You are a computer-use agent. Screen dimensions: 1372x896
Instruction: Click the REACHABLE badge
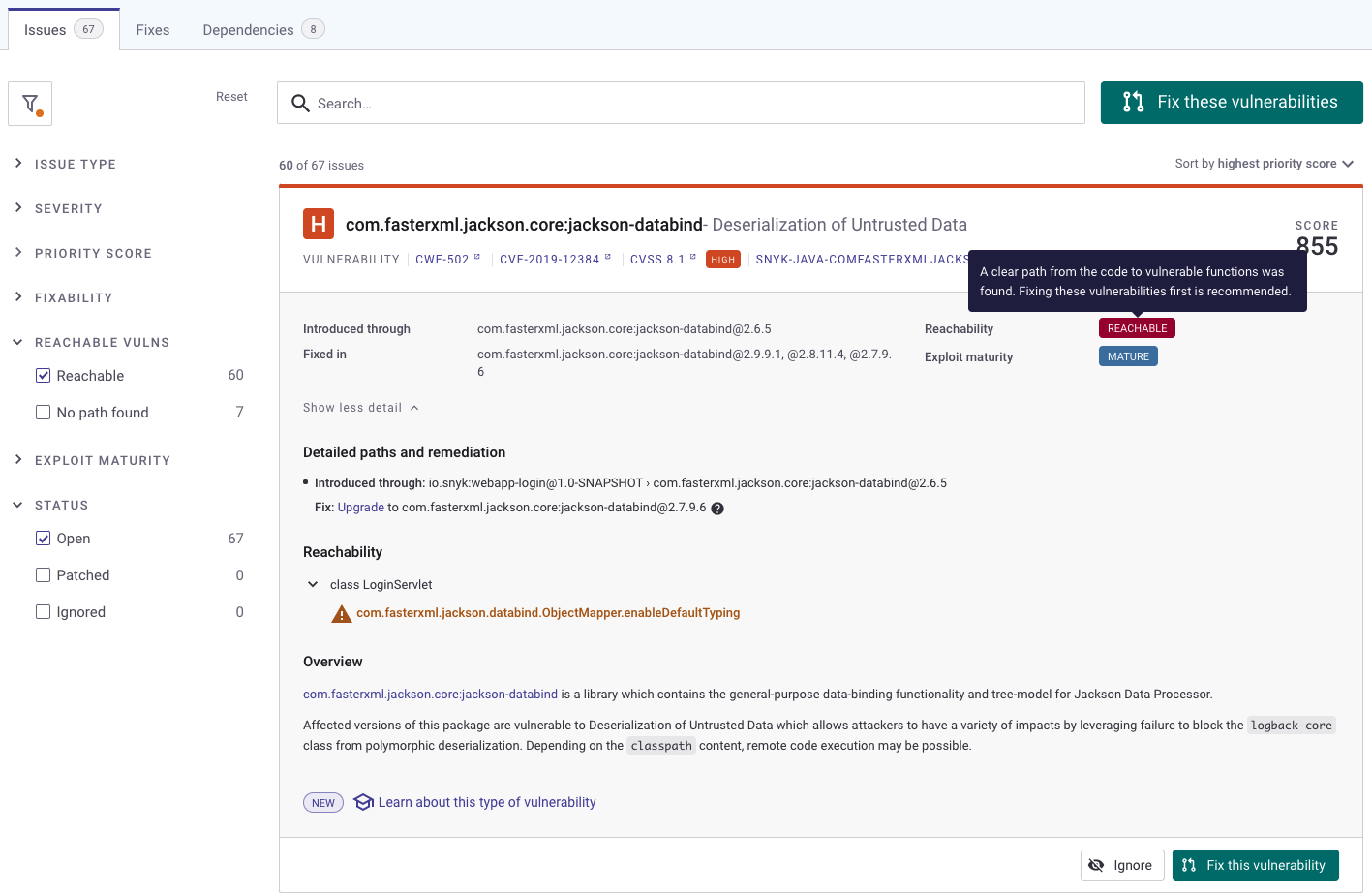click(x=1137, y=328)
